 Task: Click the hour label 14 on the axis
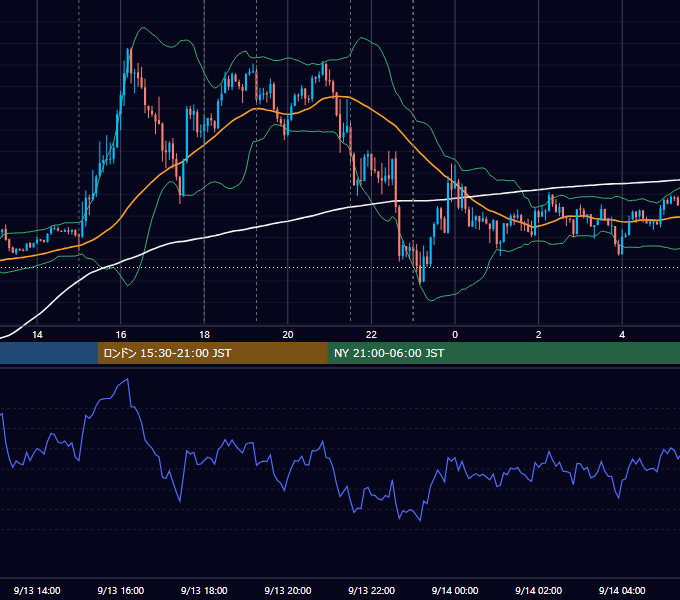pyautogui.click(x=37, y=335)
